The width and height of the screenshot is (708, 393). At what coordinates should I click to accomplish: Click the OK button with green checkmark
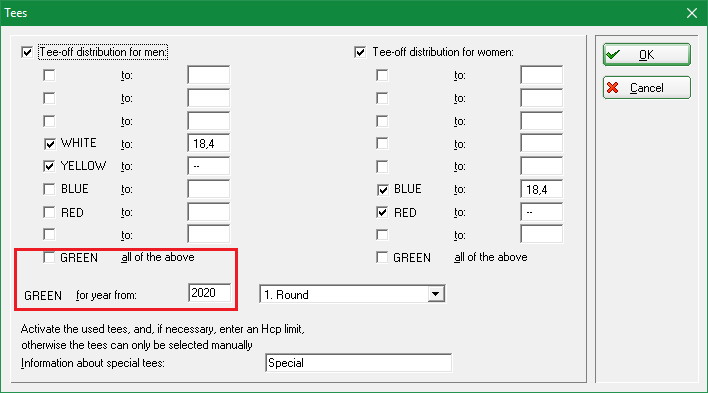(647, 55)
